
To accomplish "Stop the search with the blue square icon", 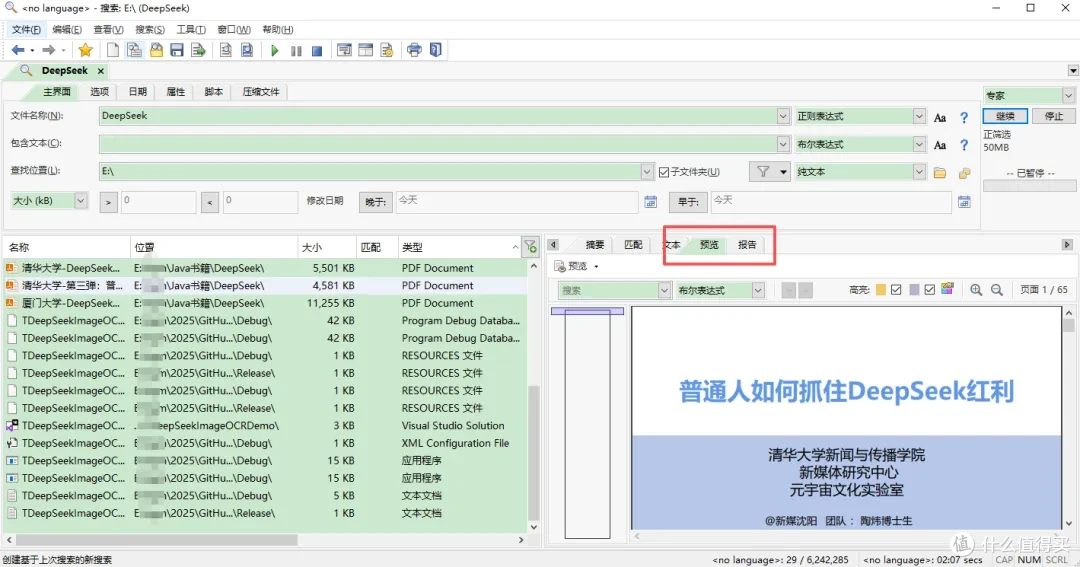I will tap(317, 50).
